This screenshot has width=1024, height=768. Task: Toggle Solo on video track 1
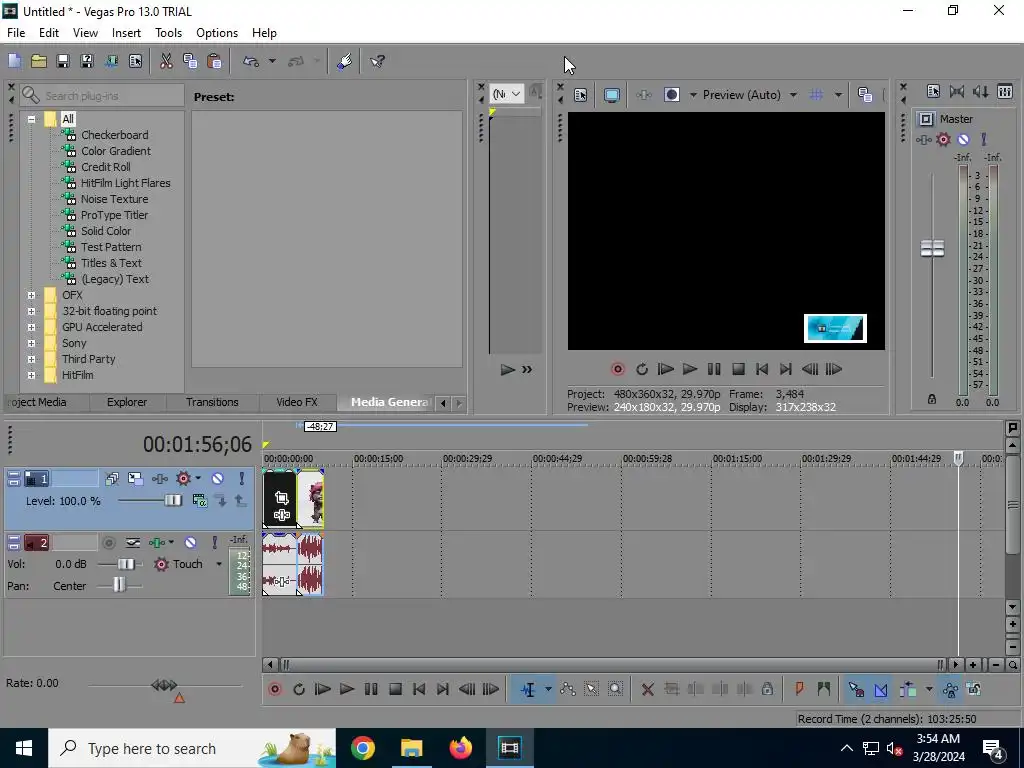point(241,479)
